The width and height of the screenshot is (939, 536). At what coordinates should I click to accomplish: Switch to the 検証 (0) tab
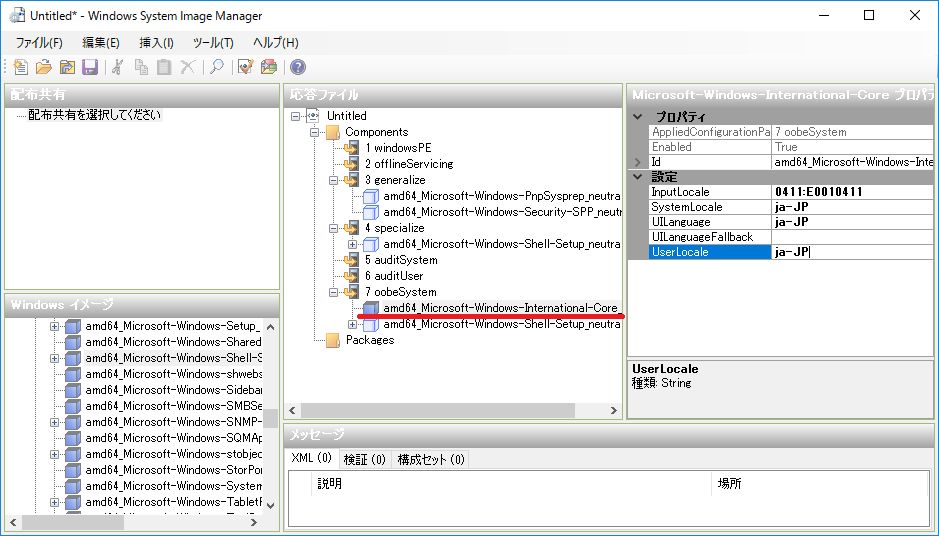[365, 459]
